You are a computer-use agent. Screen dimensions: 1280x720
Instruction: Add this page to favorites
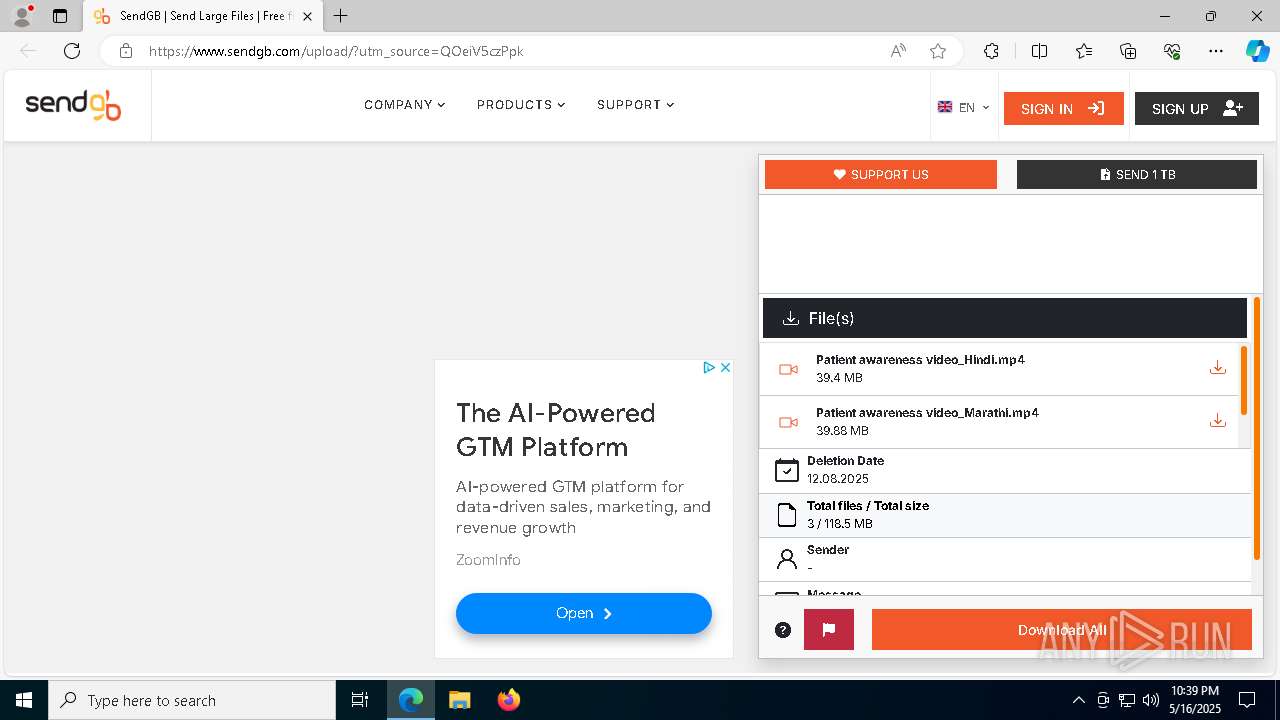(x=937, y=51)
